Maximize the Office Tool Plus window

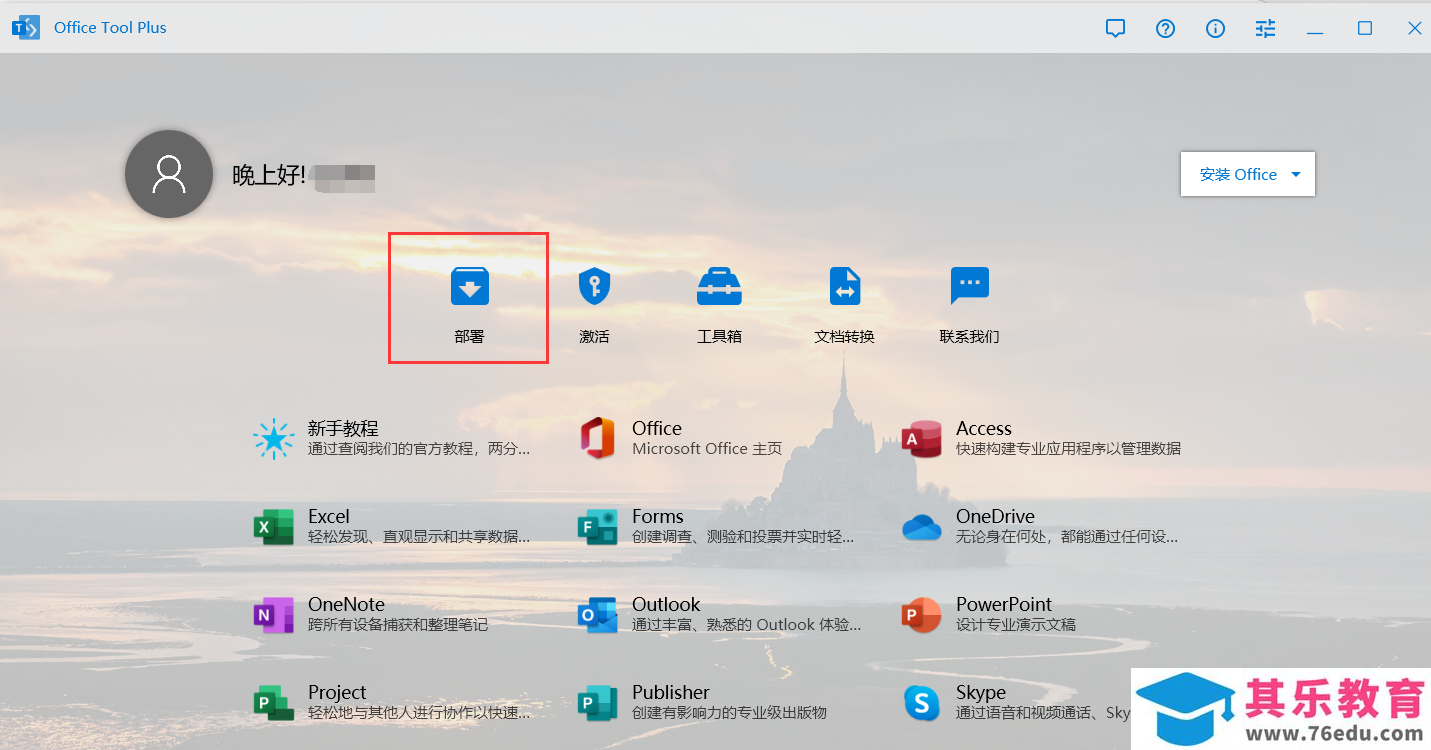coord(1365,28)
